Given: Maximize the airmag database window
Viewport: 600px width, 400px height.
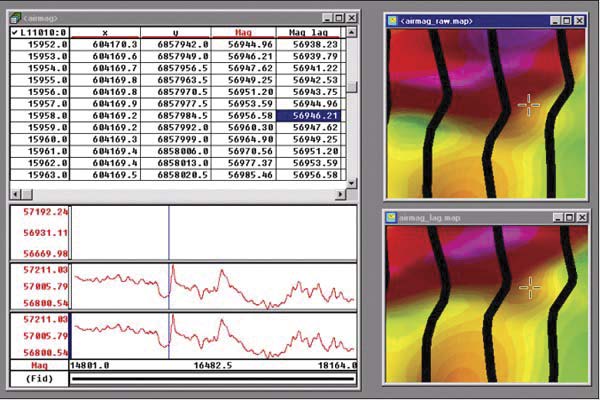Looking at the screenshot, I should click(x=339, y=18).
